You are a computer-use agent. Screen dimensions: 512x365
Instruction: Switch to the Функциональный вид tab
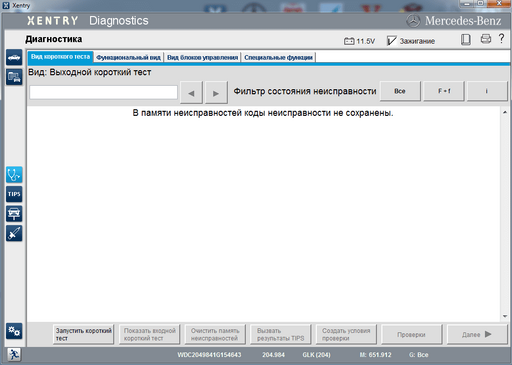[128, 58]
